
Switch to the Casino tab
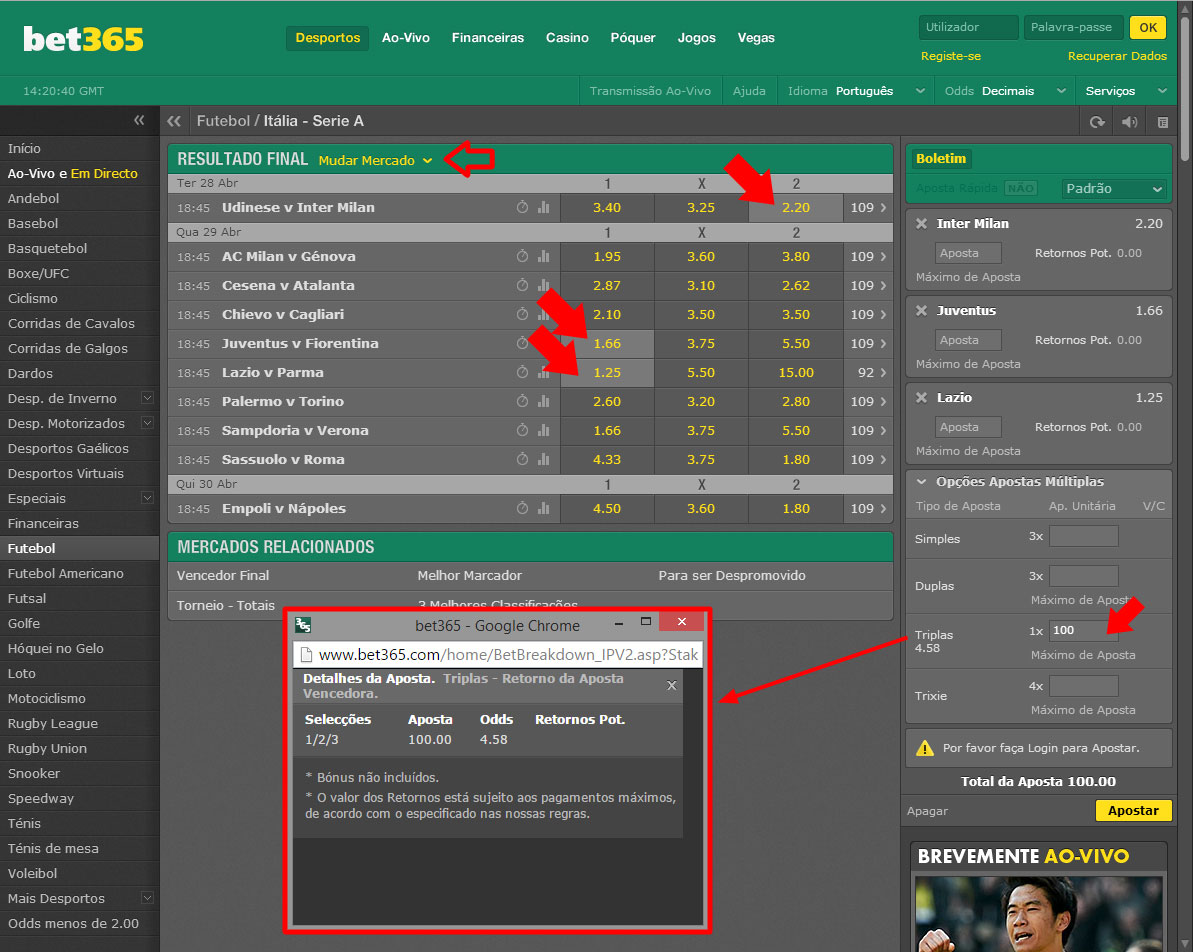tap(567, 38)
